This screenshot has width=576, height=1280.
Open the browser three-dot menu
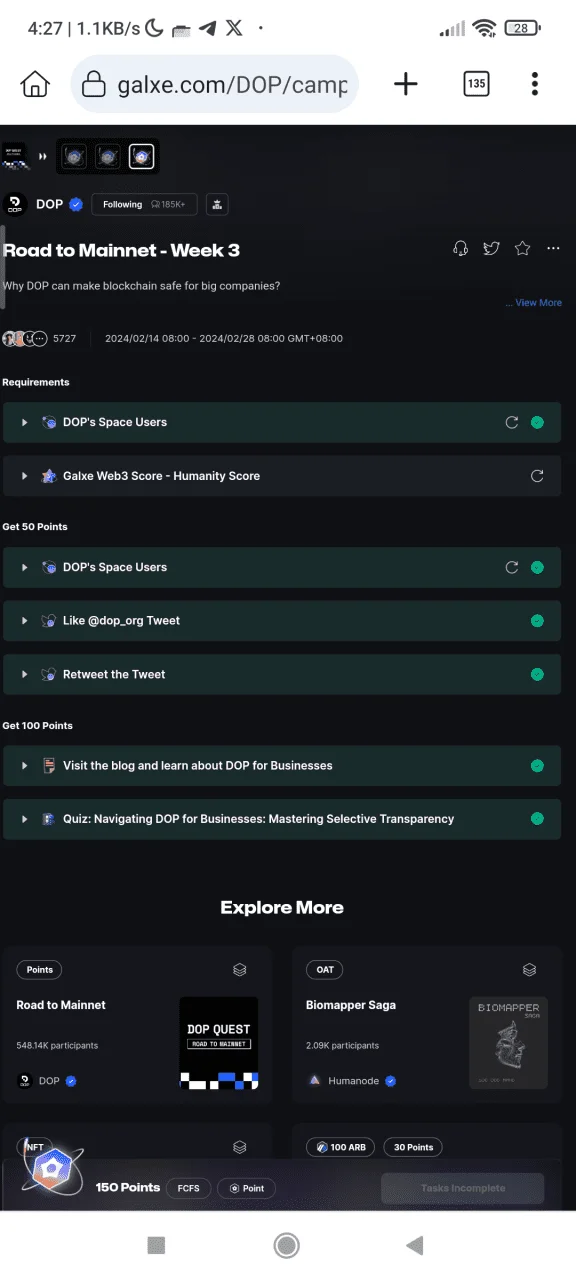coord(536,84)
